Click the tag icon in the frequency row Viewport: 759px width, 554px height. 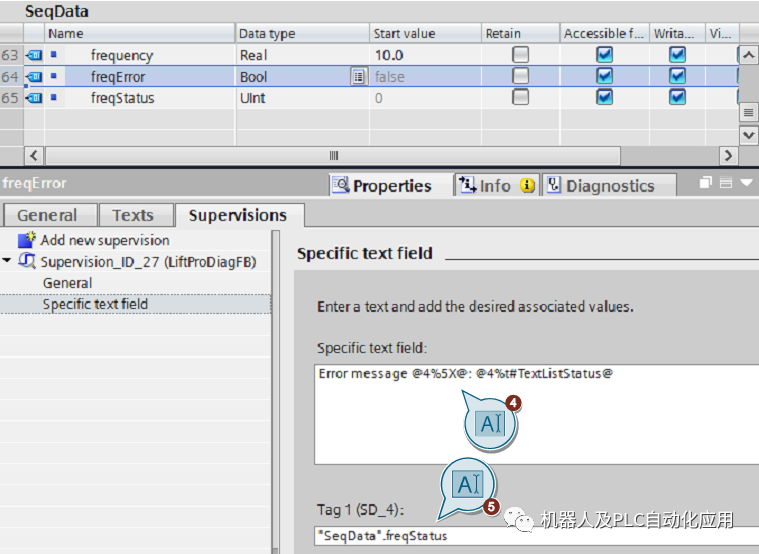point(34,55)
